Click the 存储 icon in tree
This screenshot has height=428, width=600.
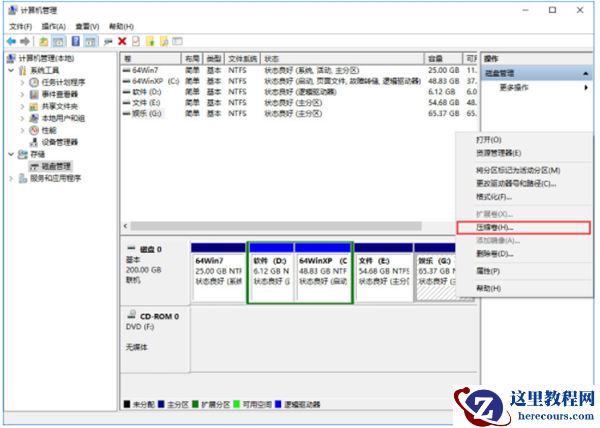click(x=23, y=154)
